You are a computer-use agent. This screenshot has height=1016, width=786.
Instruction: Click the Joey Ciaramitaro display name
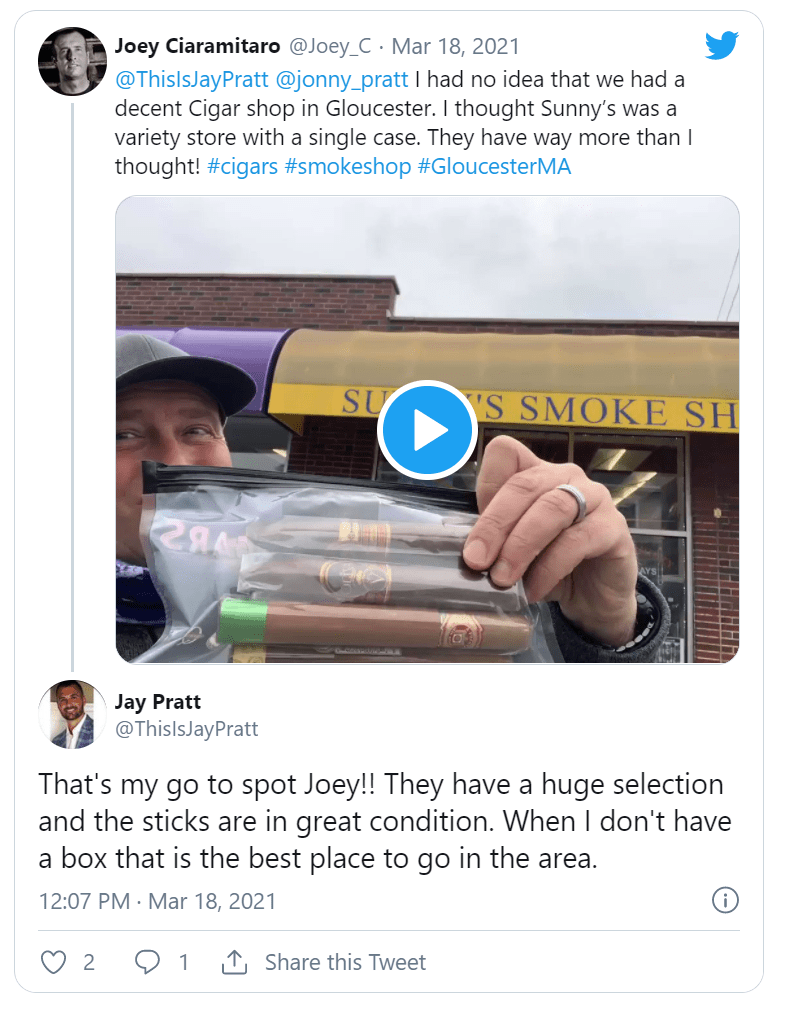[197, 46]
